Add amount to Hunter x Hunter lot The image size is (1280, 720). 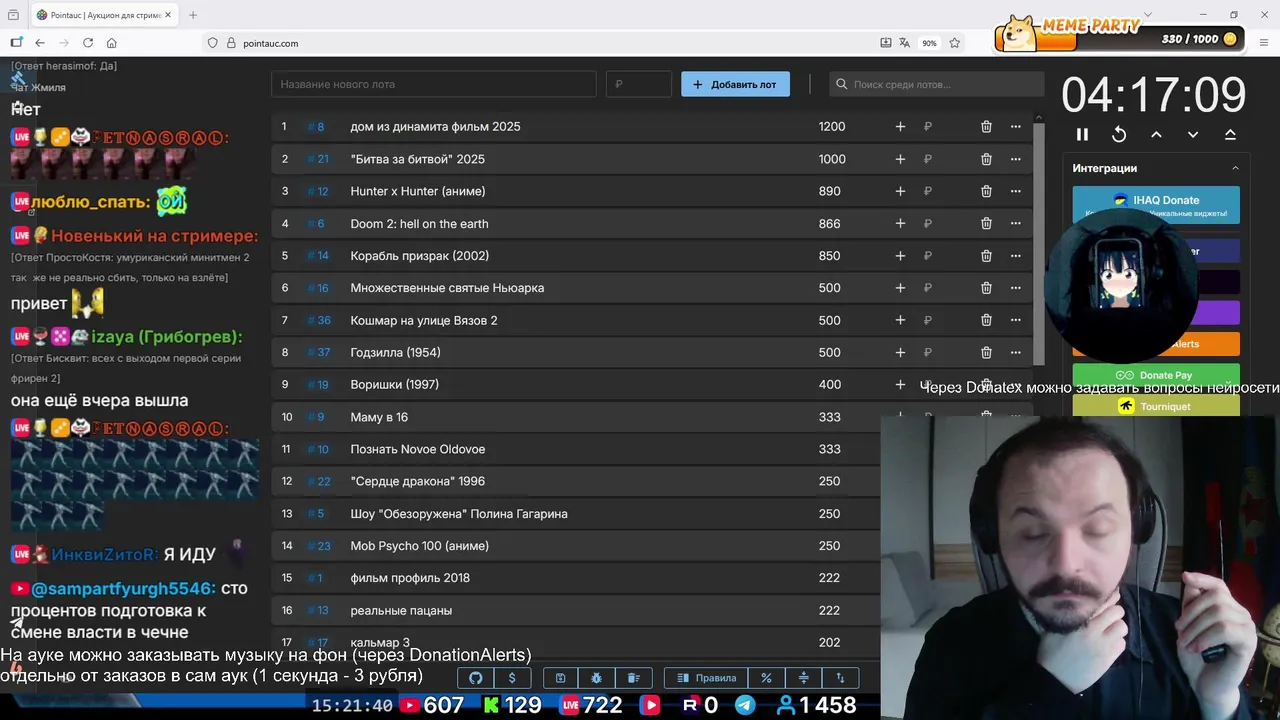tap(900, 191)
